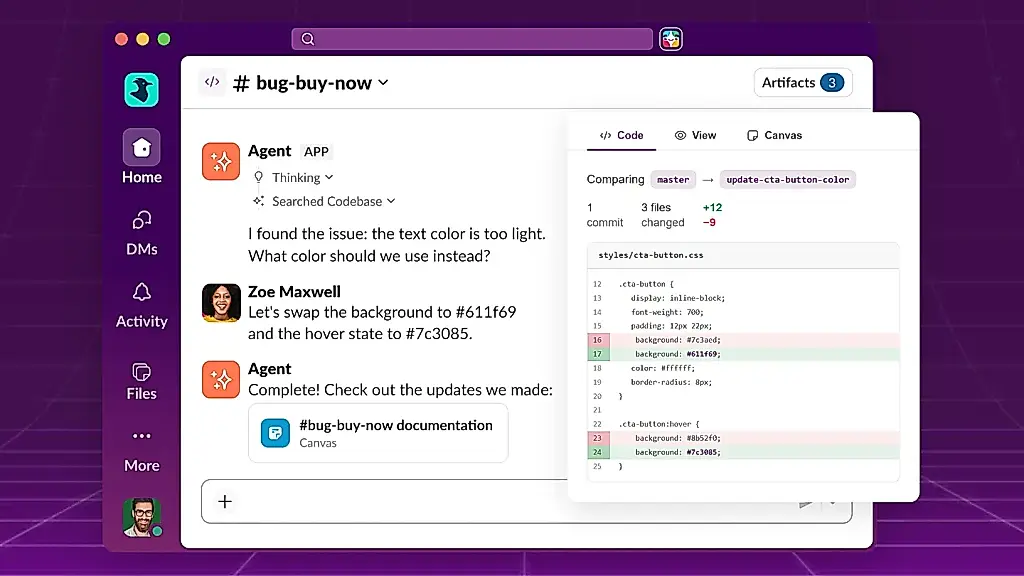Click the second Agent avatar icon
The width and height of the screenshot is (1024, 576).
pyautogui.click(x=221, y=379)
